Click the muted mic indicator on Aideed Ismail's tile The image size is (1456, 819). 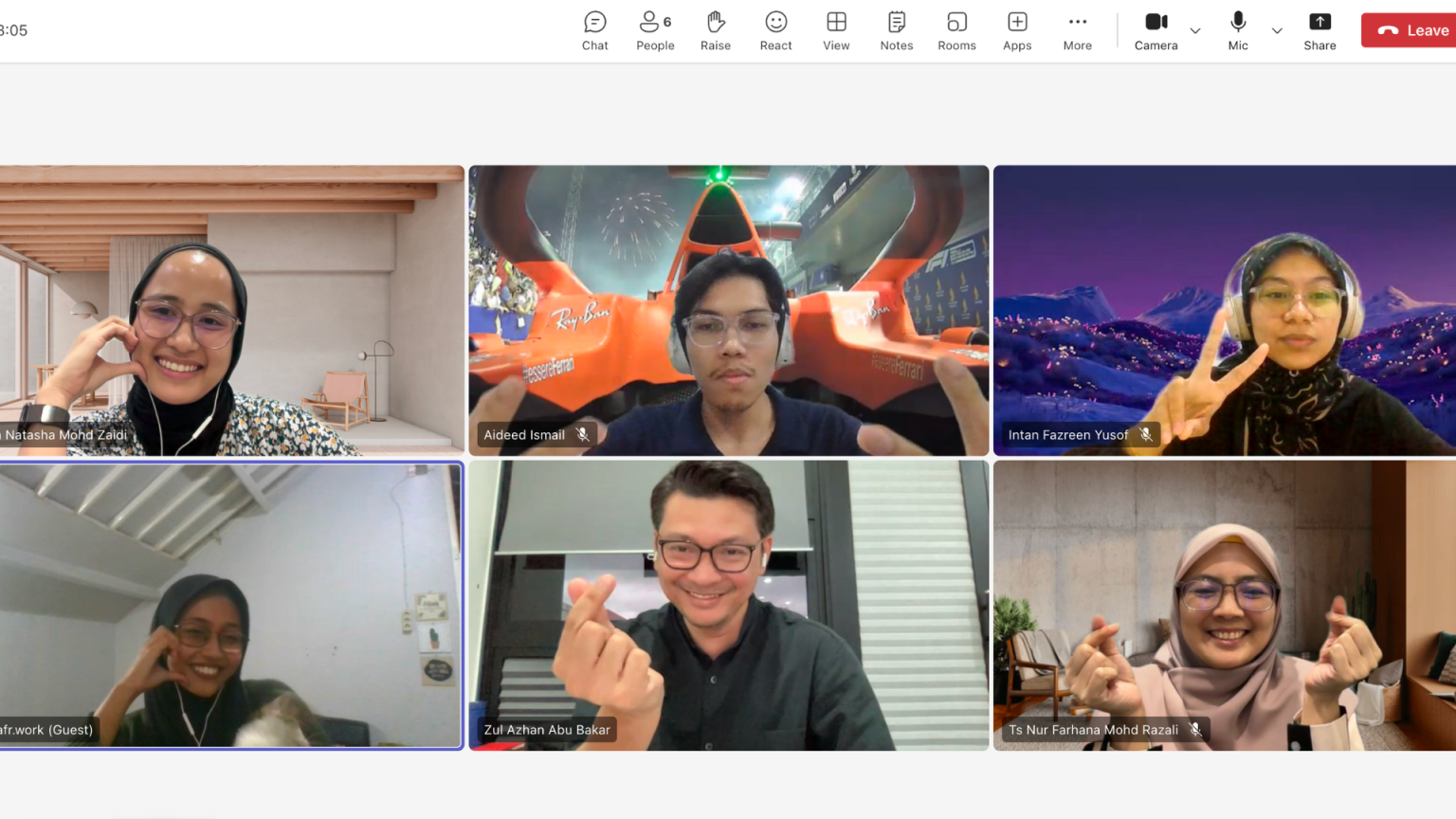click(581, 434)
